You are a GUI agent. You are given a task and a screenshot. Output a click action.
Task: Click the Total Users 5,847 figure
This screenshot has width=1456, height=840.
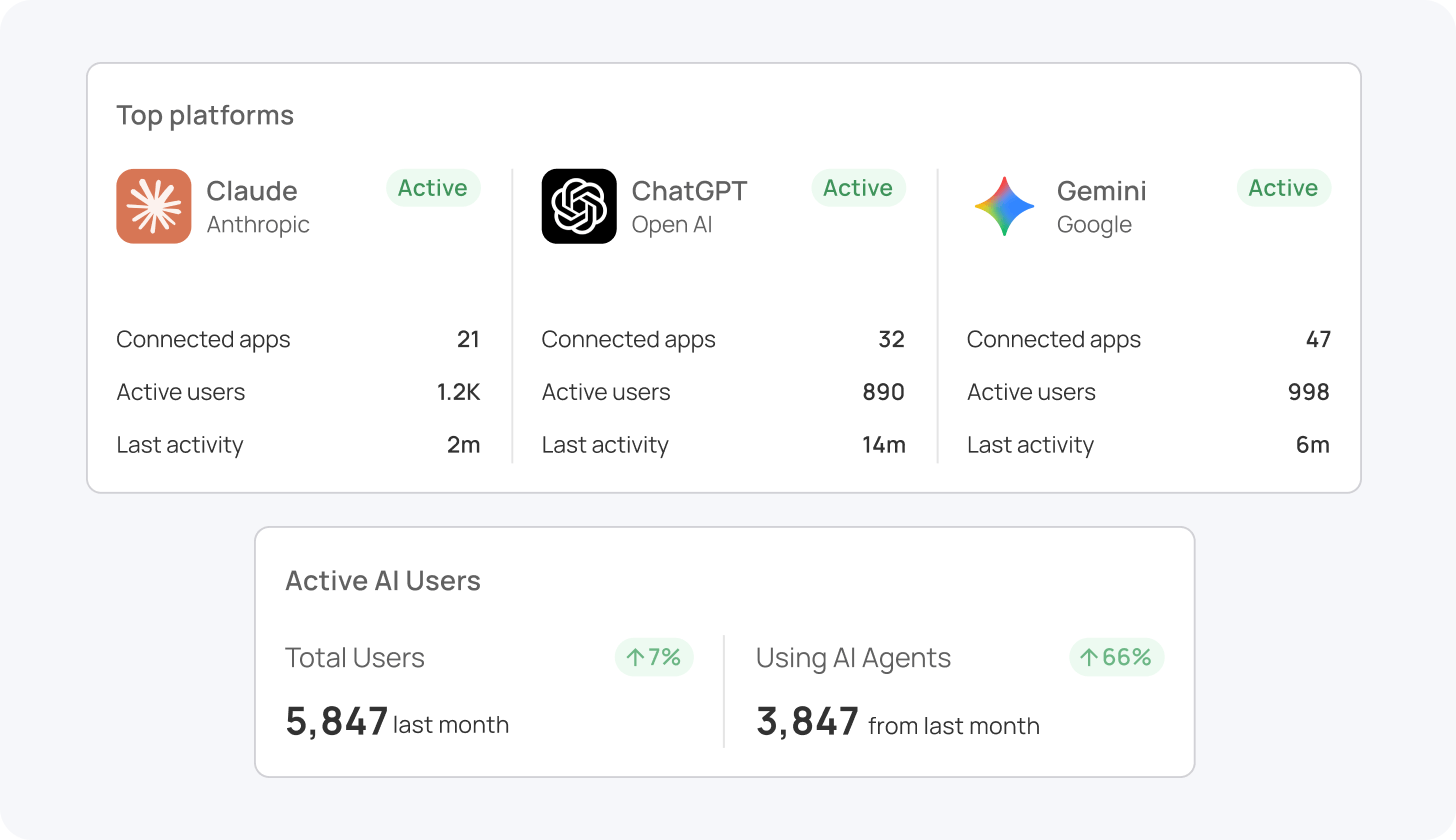pos(337,721)
